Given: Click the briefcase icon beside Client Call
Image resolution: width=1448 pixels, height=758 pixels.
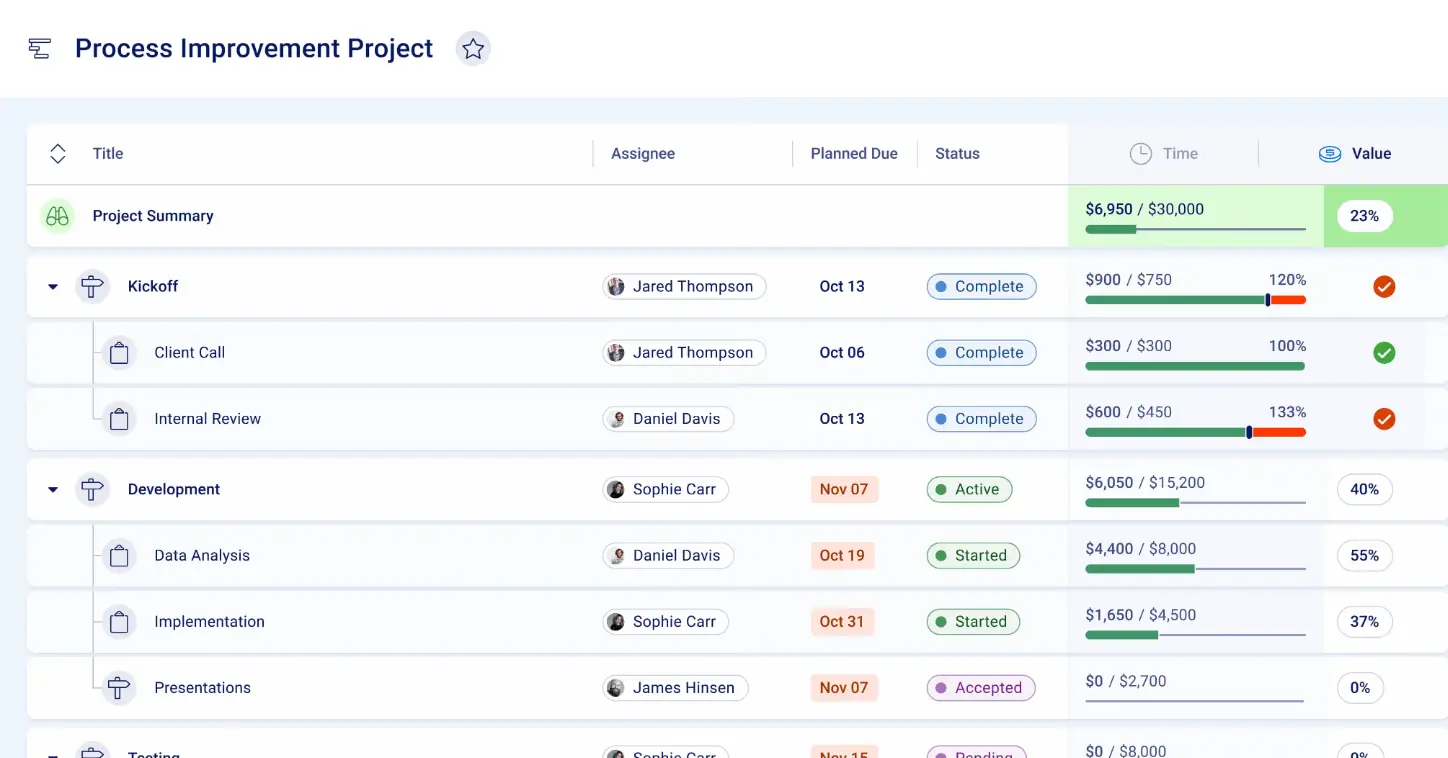Looking at the screenshot, I should point(119,352).
